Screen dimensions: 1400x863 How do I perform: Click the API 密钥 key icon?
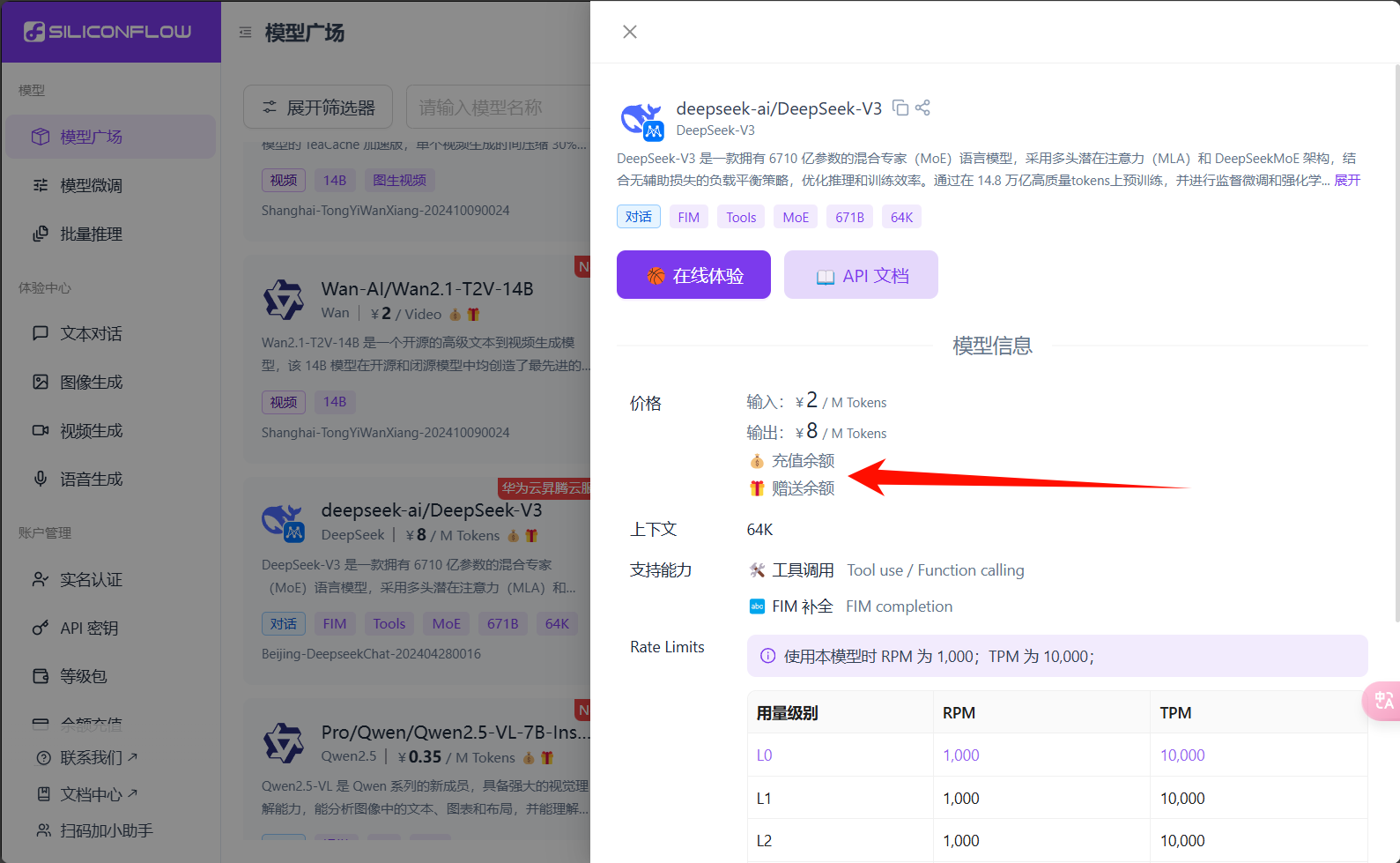click(x=41, y=628)
